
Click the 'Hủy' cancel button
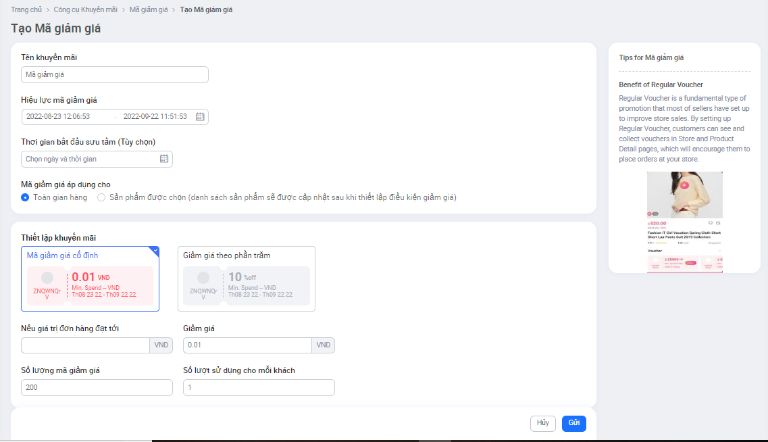pos(543,423)
